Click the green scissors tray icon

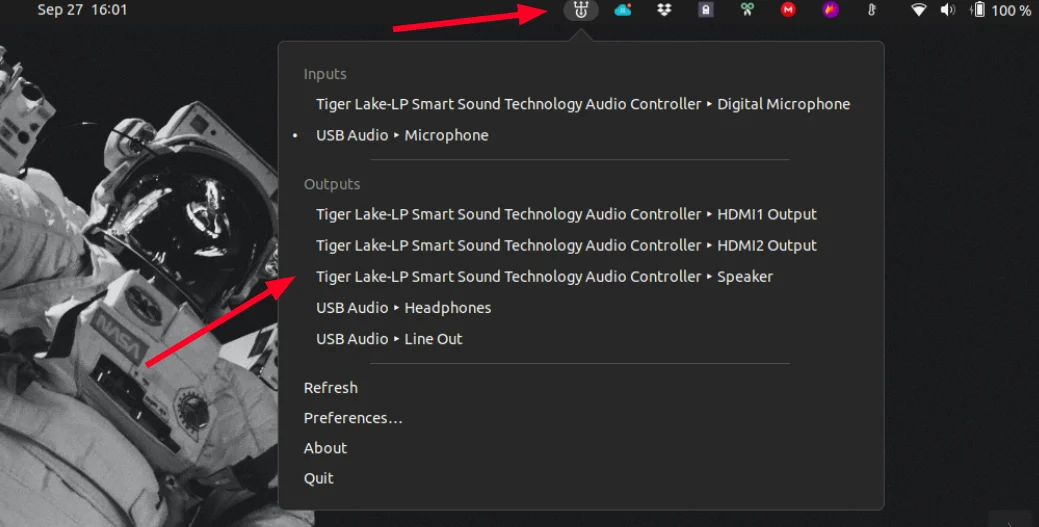pyautogui.click(x=747, y=10)
